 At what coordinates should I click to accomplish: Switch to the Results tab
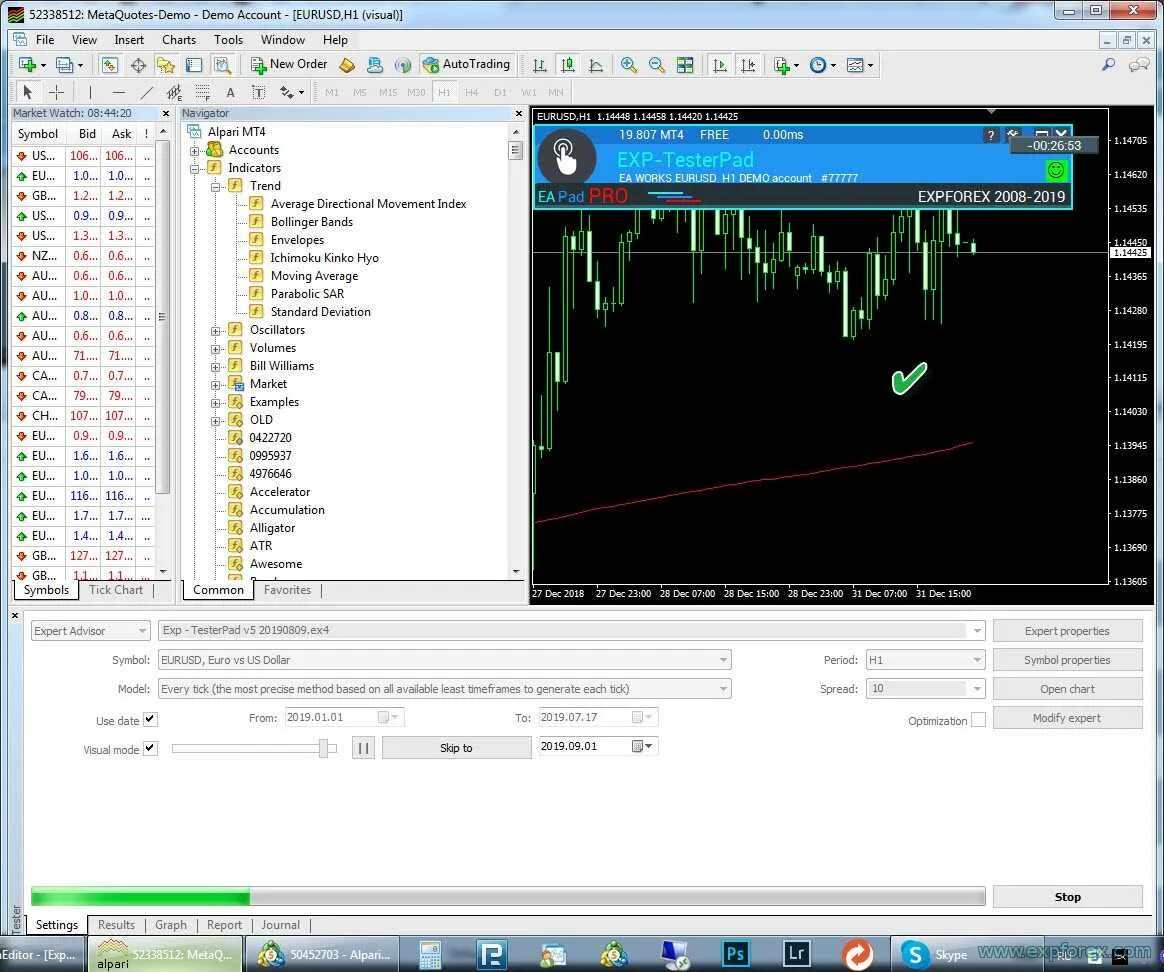click(117, 924)
